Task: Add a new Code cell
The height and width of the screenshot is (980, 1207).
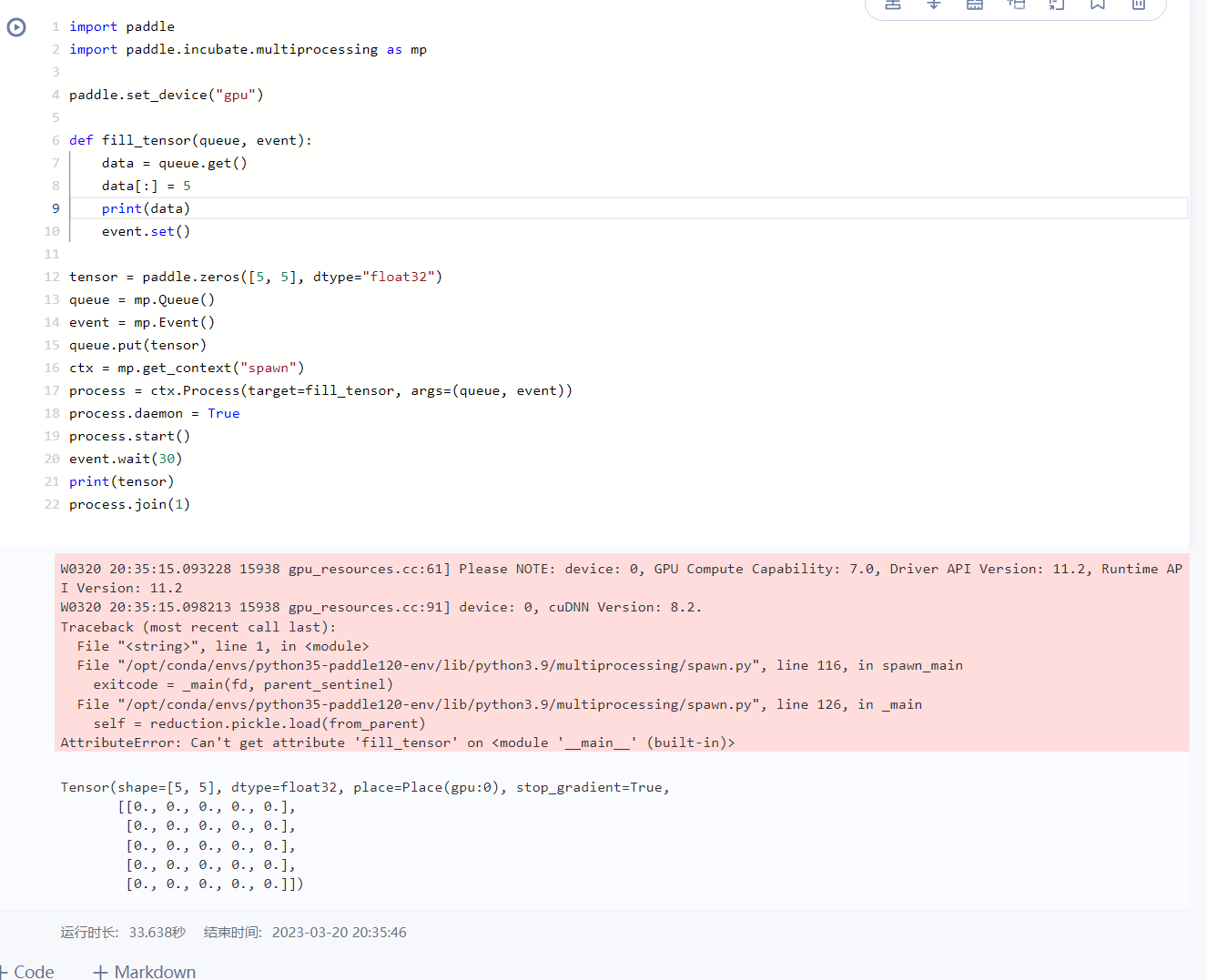Action: coord(28,972)
